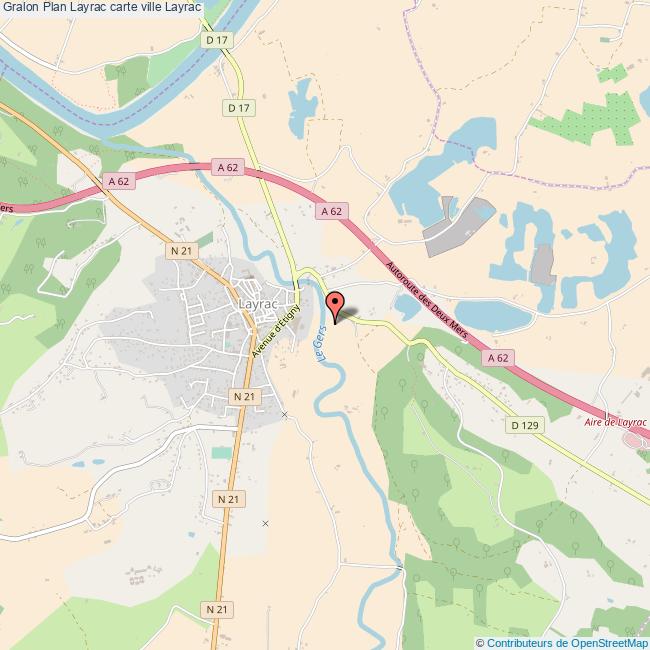
Task: Click the A 62 shield beside the D 17 crossing
Action: click(x=228, y=167)
